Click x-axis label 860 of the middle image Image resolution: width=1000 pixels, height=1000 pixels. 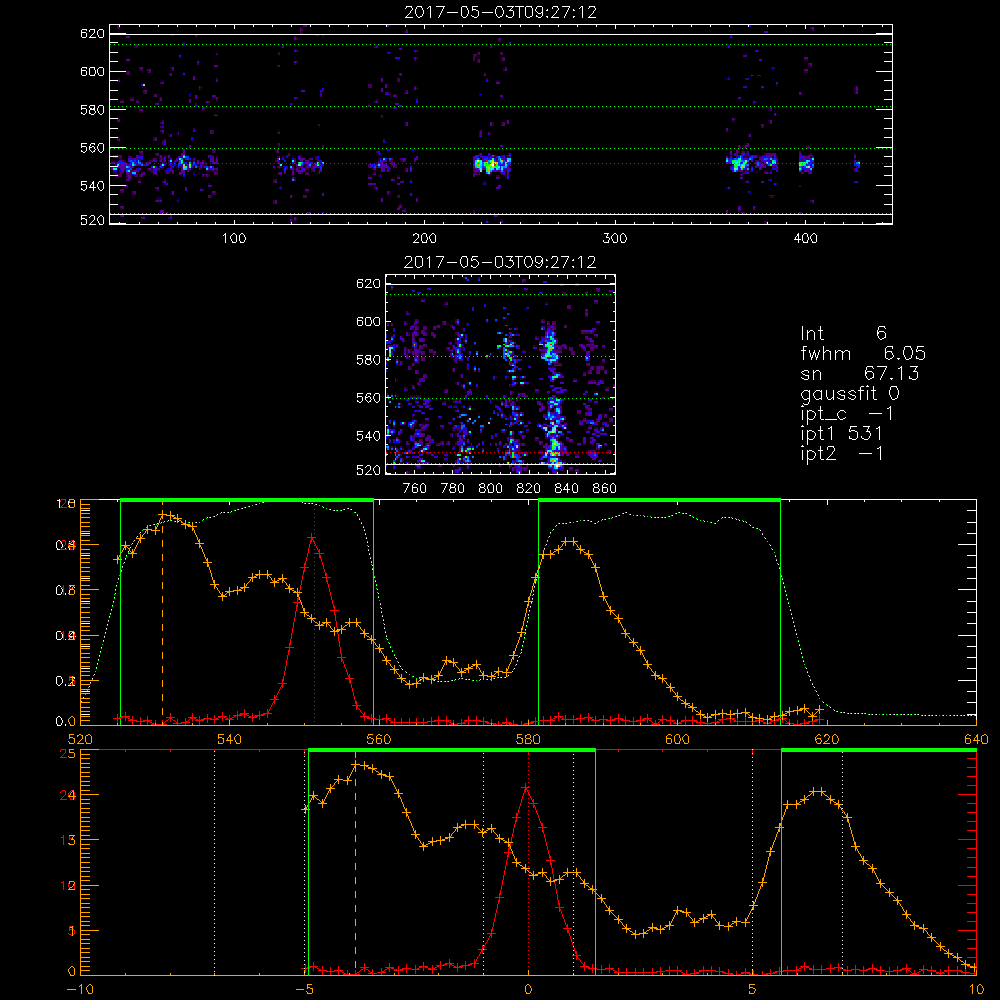[605, 489]
